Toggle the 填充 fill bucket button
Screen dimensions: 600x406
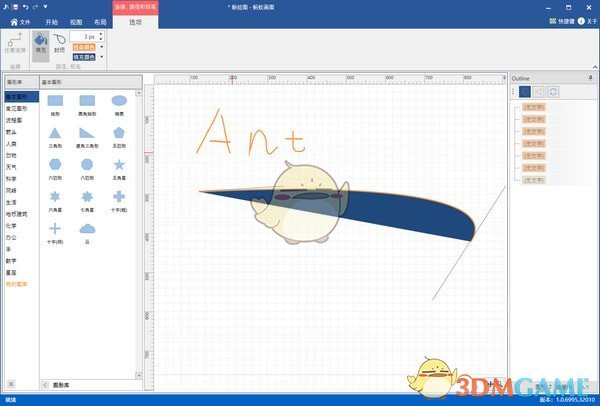click(x=41, y=44)
